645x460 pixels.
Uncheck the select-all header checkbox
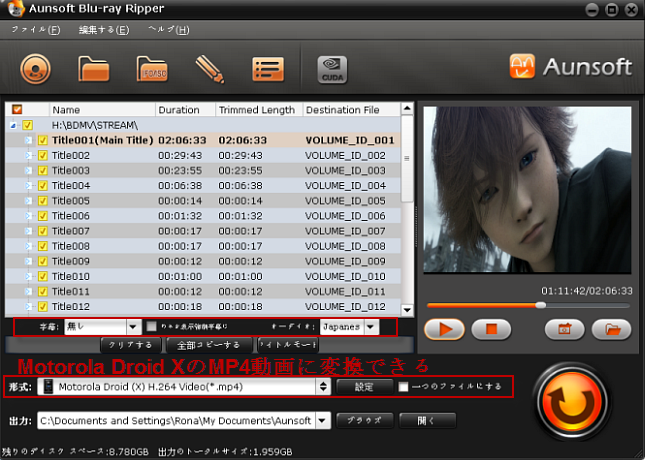17,109
